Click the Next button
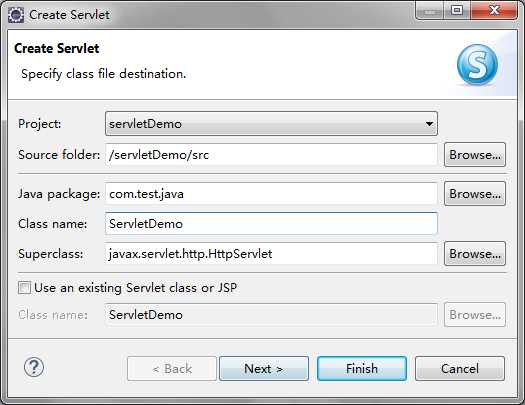 point(264,369)
